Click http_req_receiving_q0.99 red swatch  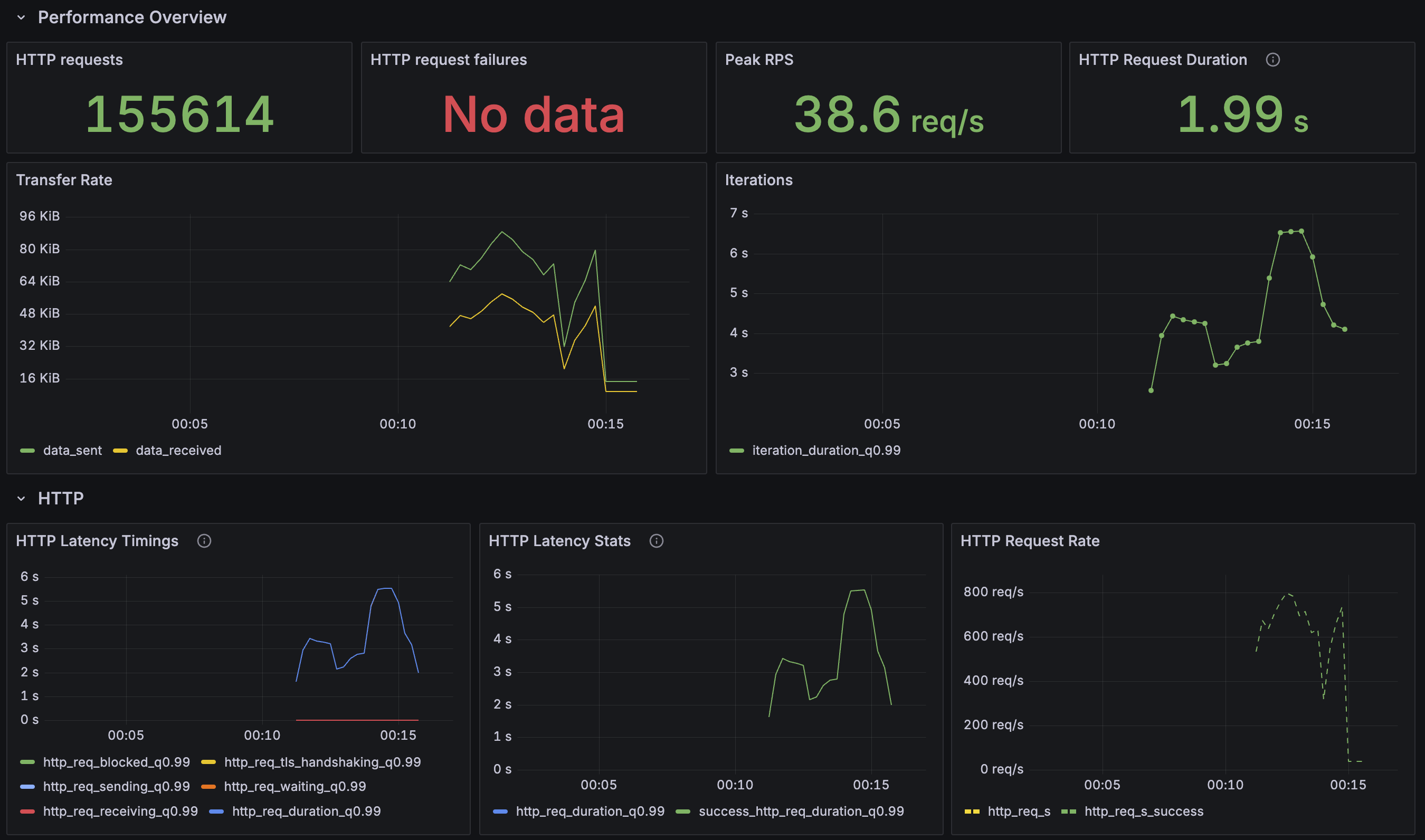click(27, 812)
